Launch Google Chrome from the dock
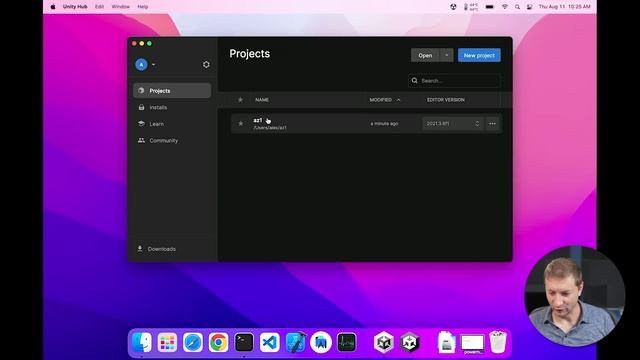This screenshot has height=360, width=640. (x=218, y=342)
